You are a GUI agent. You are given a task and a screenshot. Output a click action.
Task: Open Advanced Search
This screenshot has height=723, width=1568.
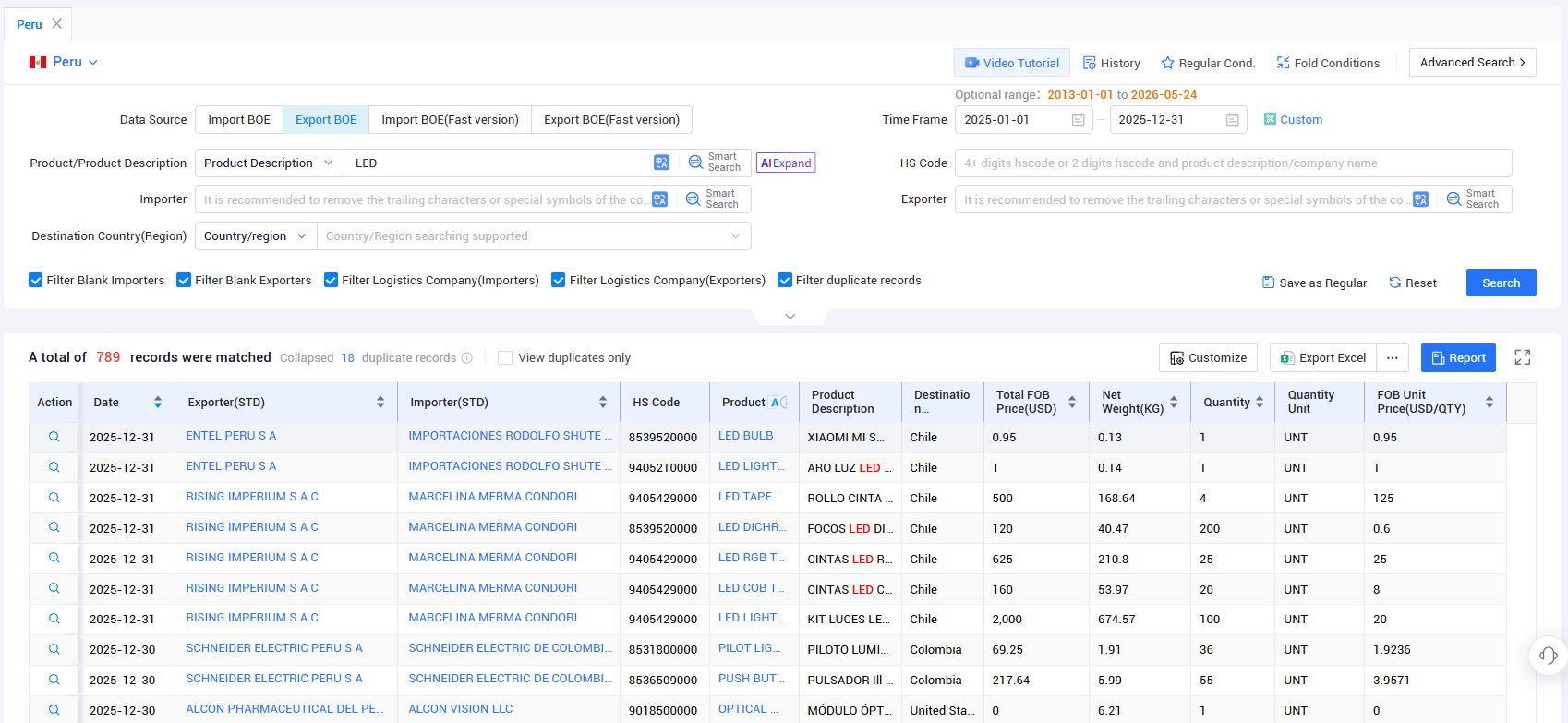point(1473,62)
